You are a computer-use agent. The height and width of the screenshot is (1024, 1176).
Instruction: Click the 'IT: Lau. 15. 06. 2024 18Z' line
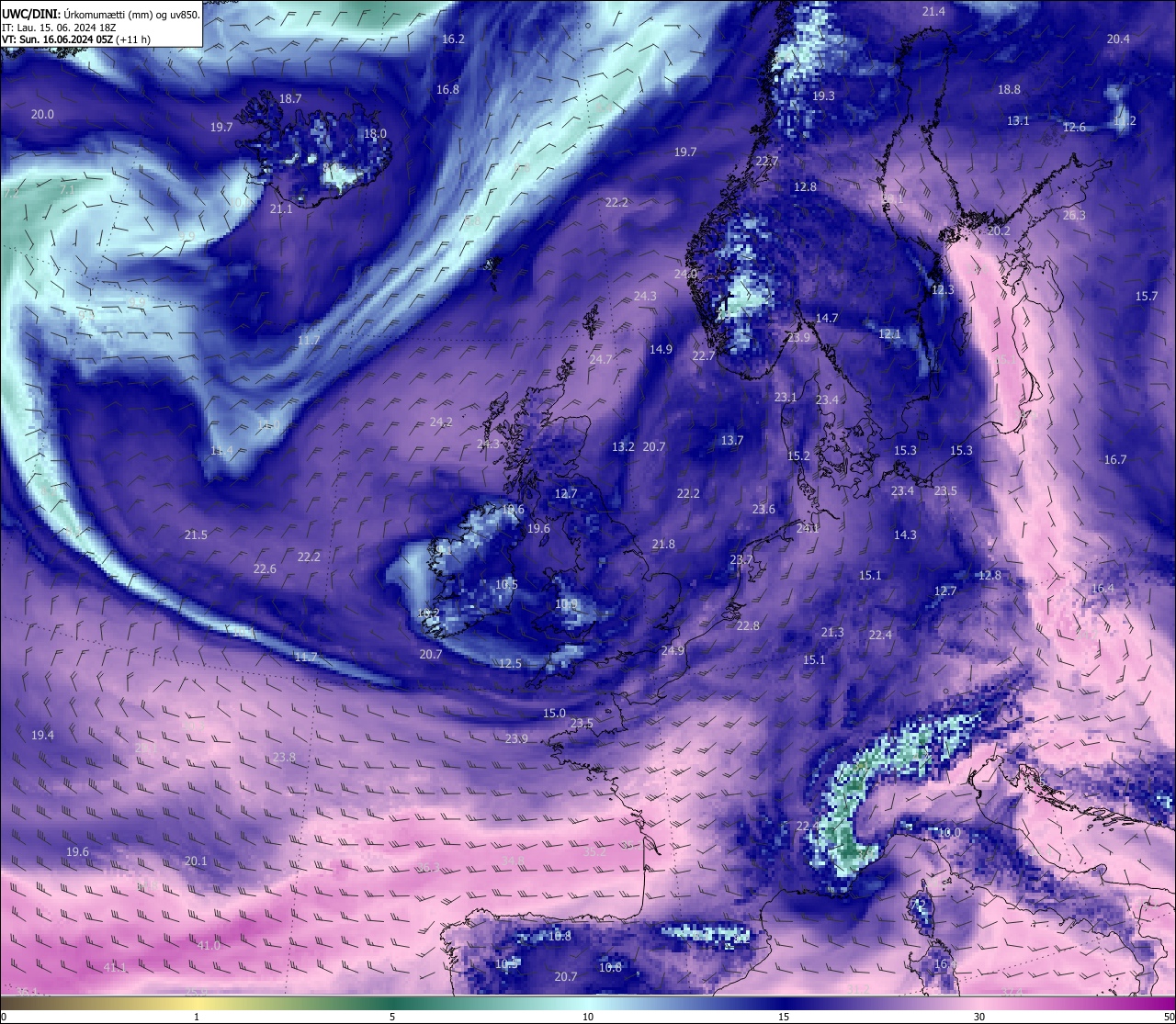click(59, 28)
